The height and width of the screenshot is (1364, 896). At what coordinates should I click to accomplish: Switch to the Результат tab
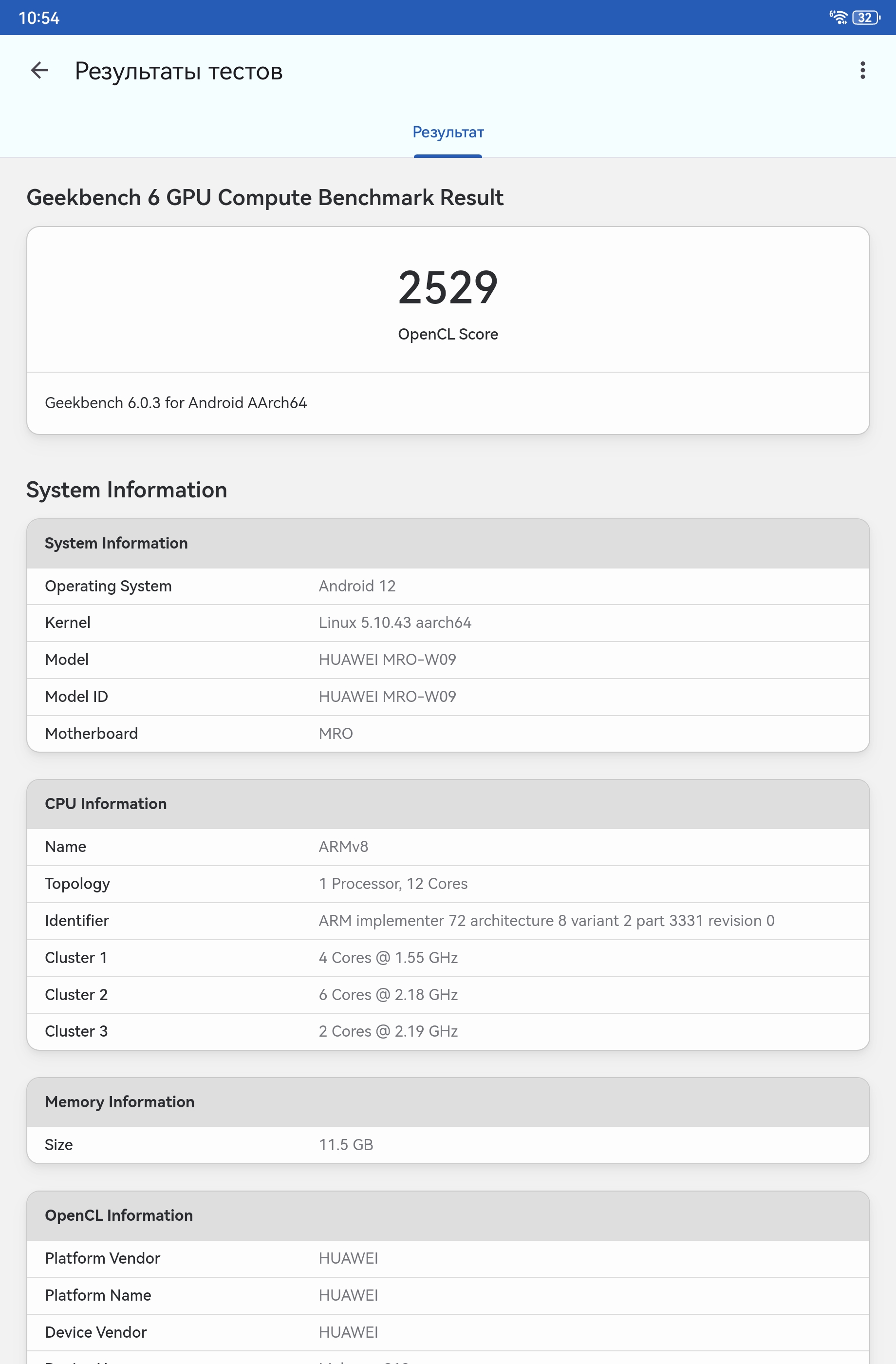448,133
